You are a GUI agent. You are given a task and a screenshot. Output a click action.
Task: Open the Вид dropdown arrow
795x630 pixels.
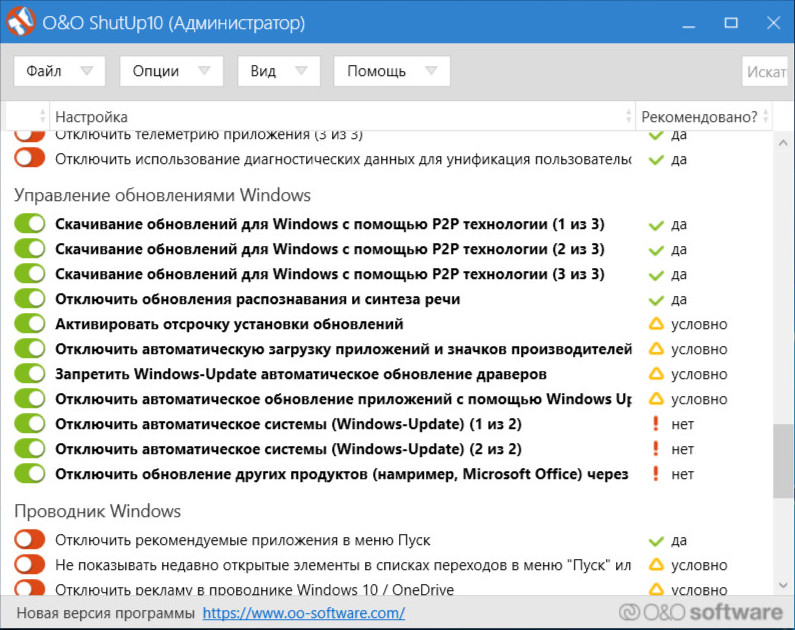pyautogui.click(x=301, y=71)
